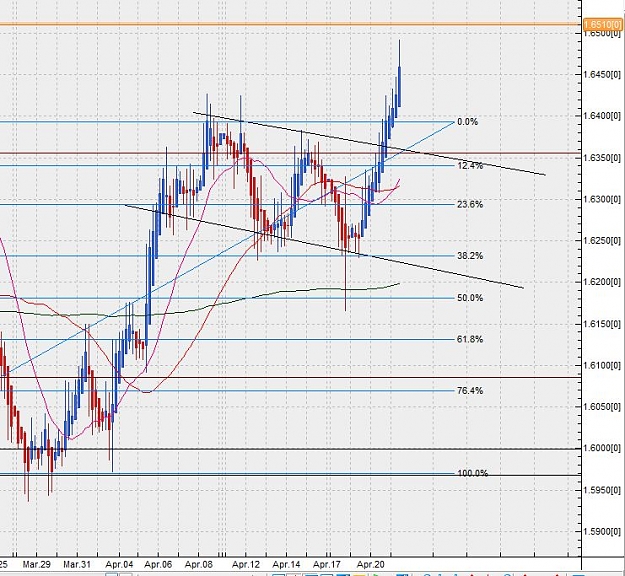Click the Apr.08 date label
Image resolution: width=625 pixels, height=576 pixels.
(199, 564)
